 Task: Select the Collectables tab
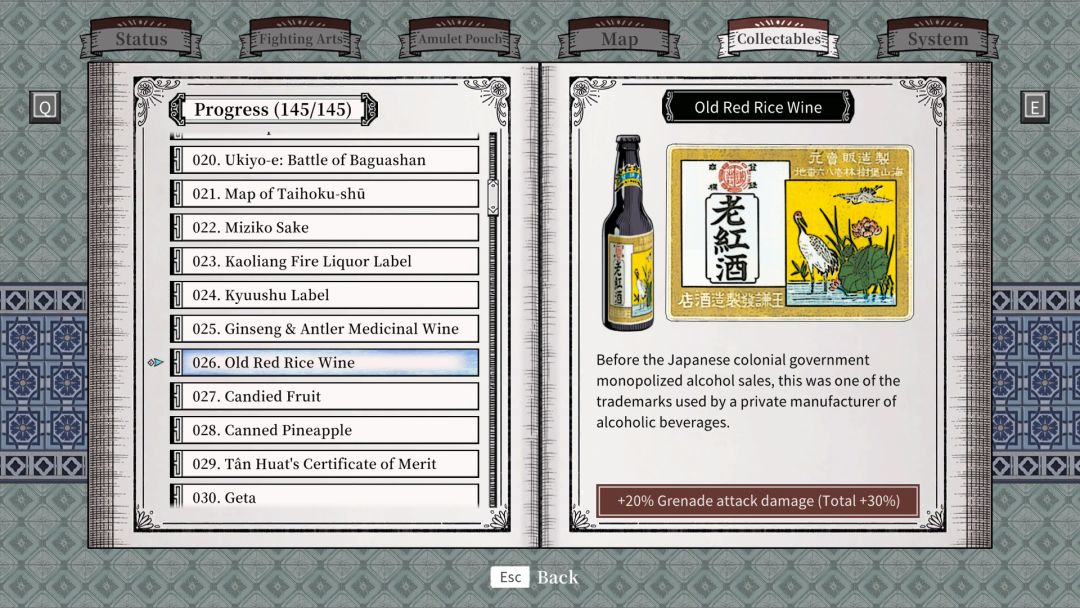click(778, 39)
